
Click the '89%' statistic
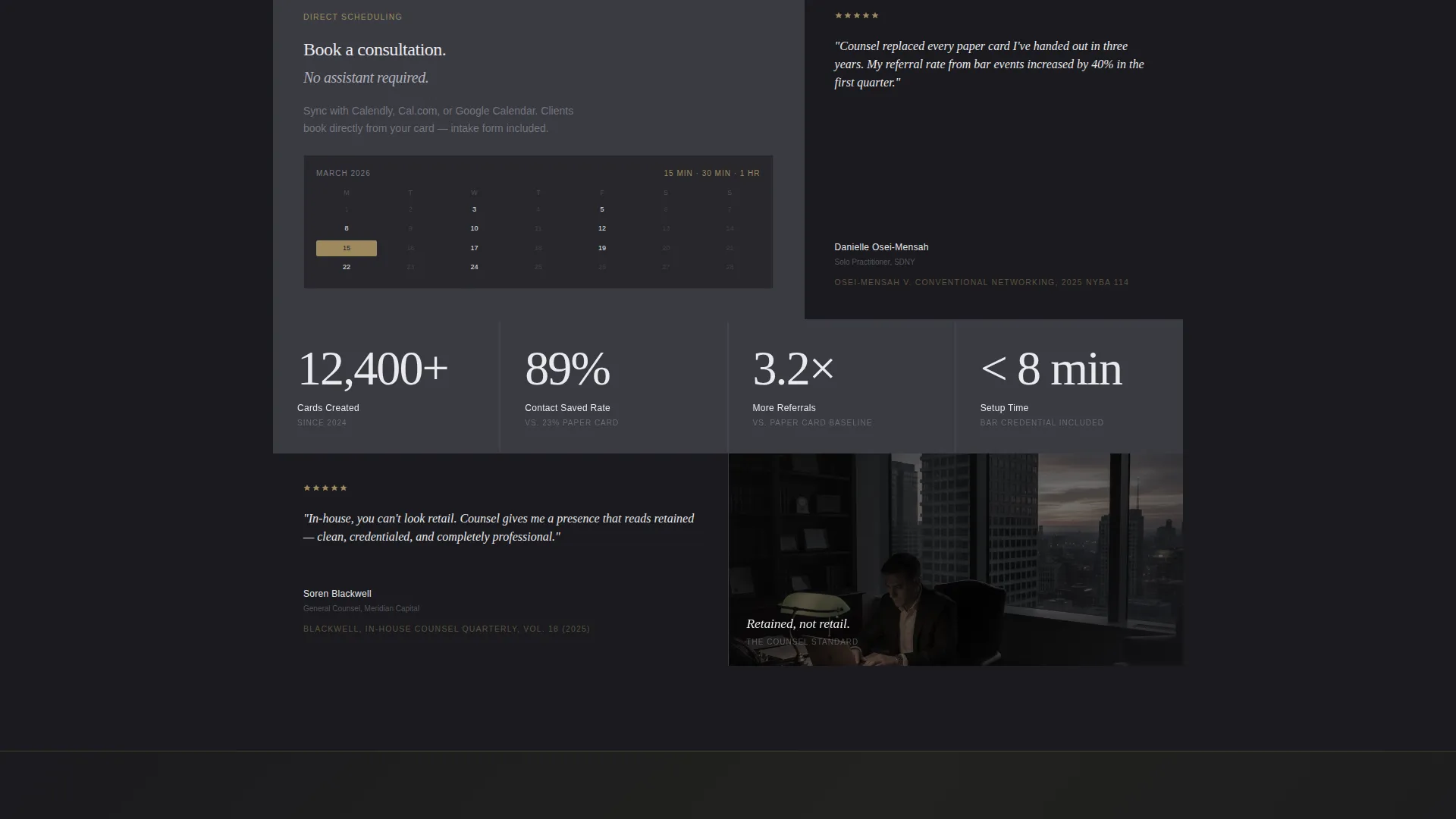pyautogui.click(x=567, y=369)
